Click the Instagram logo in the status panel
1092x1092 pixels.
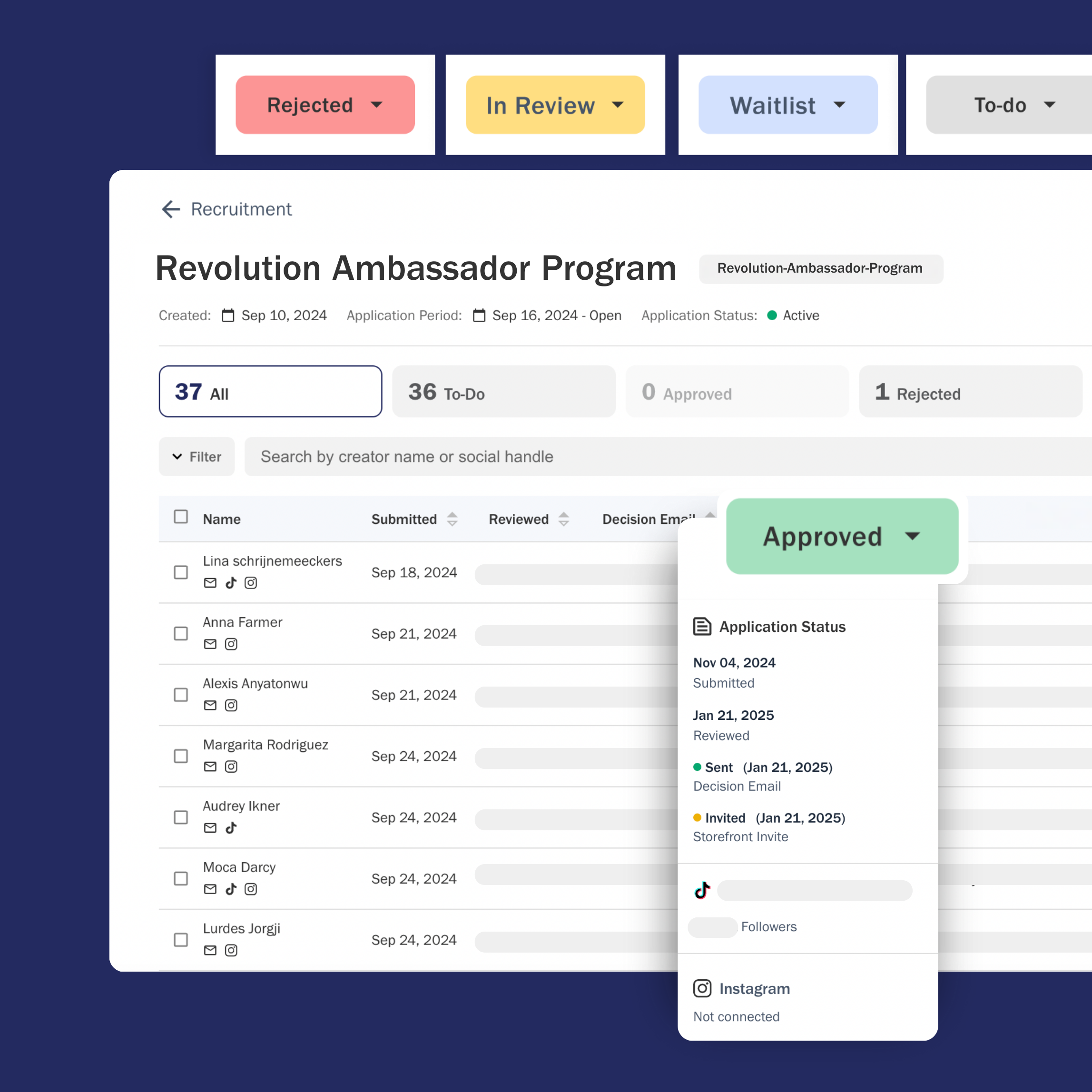702,988
